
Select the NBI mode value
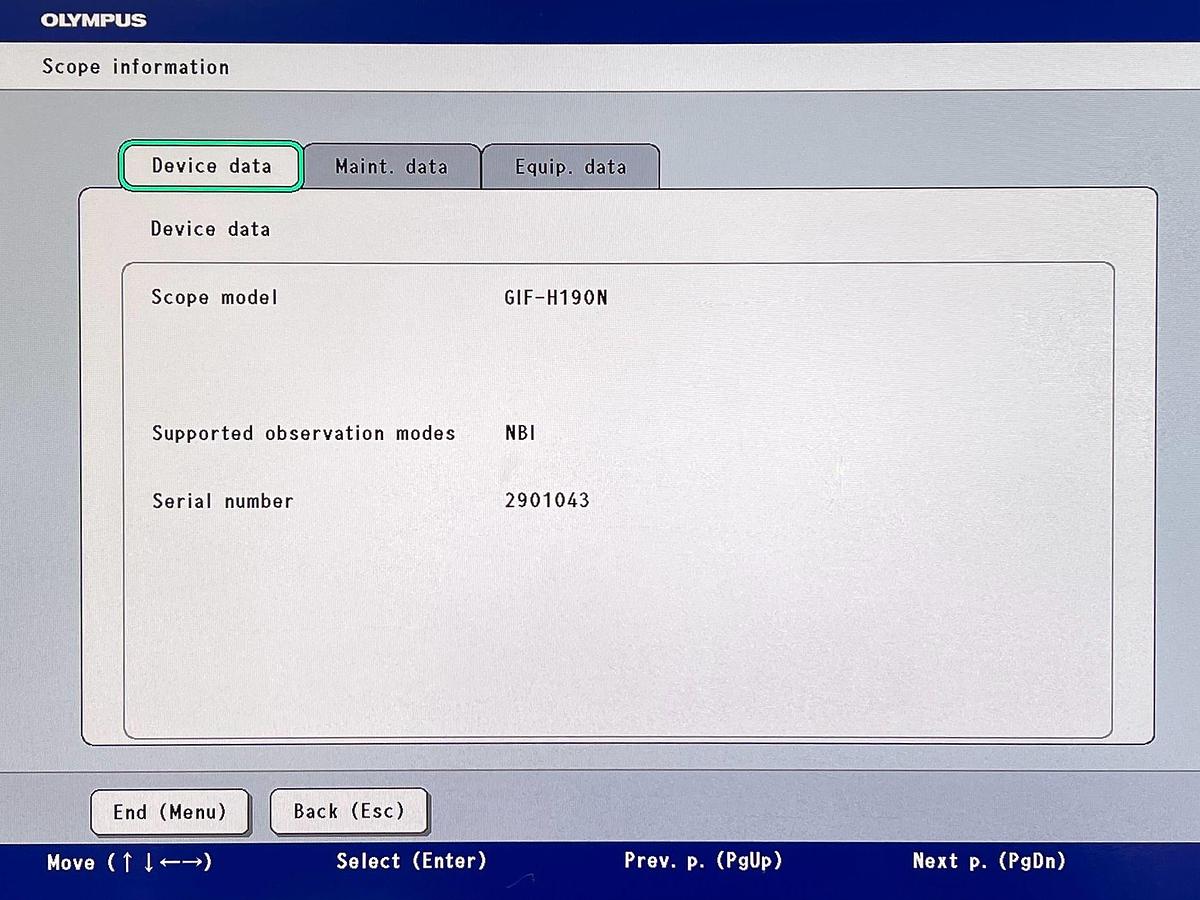coord(520,433)
